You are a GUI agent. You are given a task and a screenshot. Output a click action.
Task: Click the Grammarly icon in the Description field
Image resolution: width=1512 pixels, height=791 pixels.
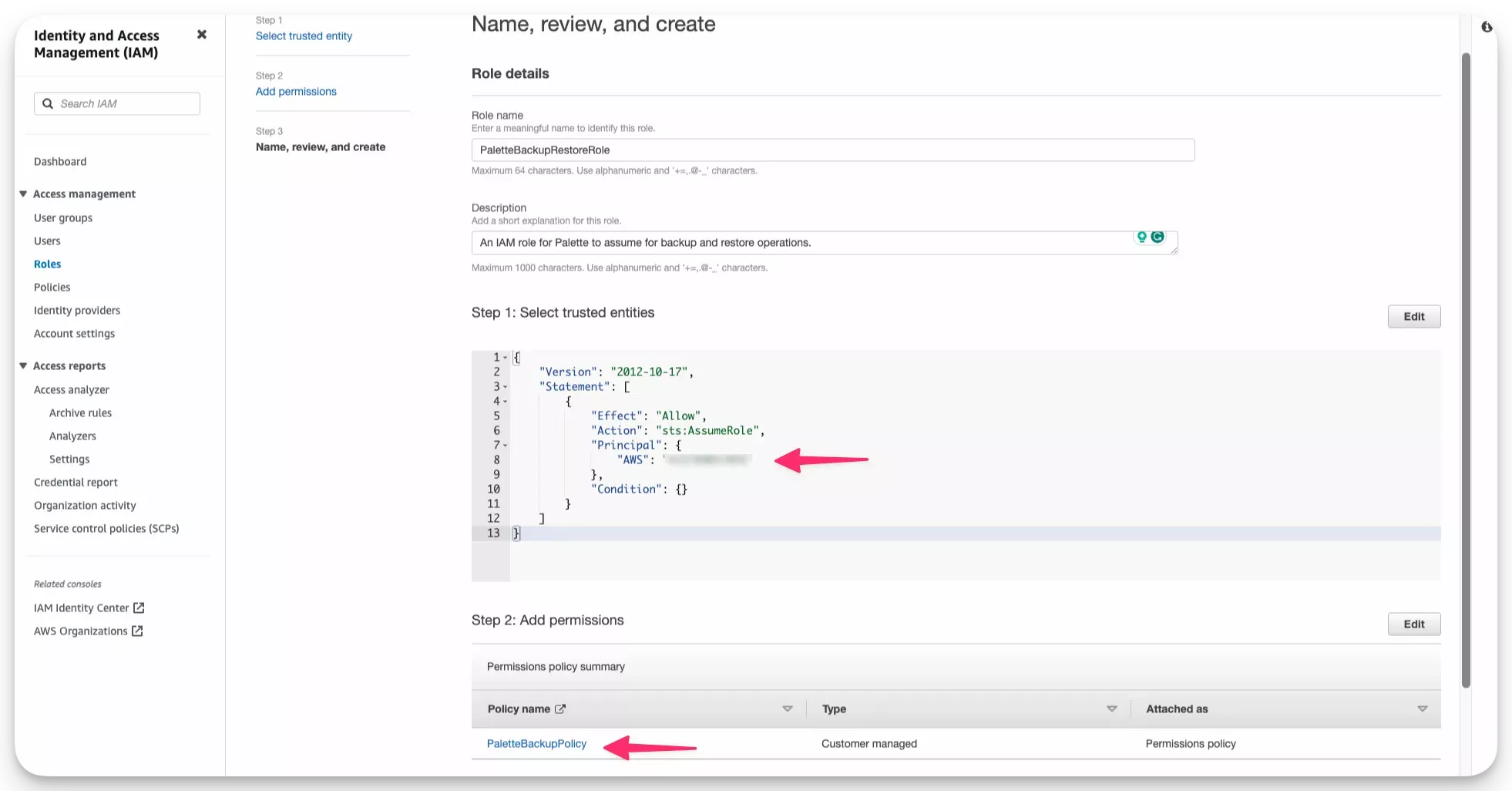1157,237
